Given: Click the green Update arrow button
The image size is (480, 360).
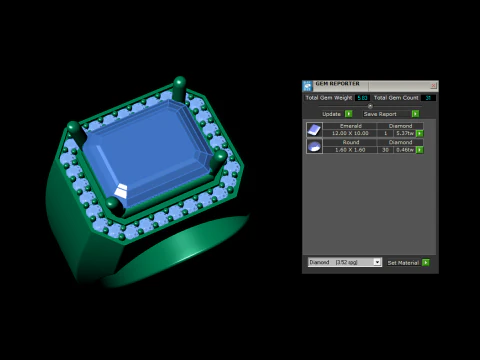Looking at the screenshot, I should click(348, 114).
